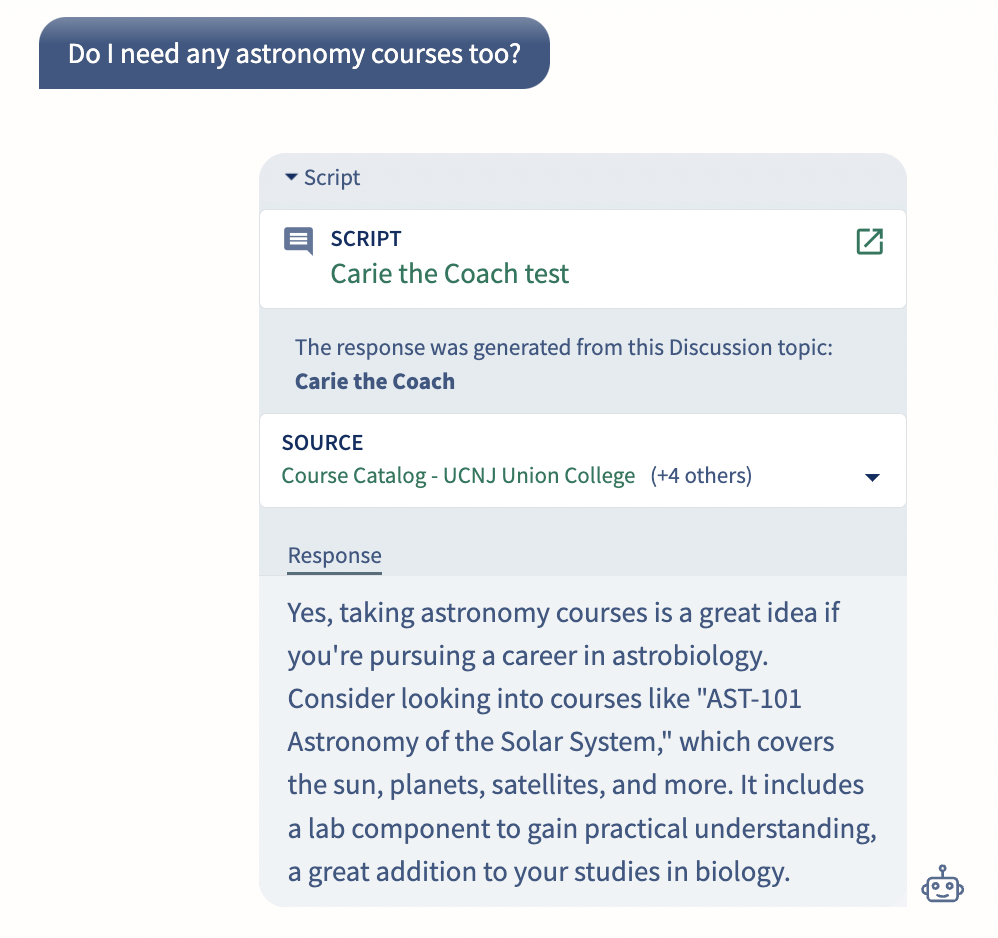Click the SOURCE heading label

323,442
